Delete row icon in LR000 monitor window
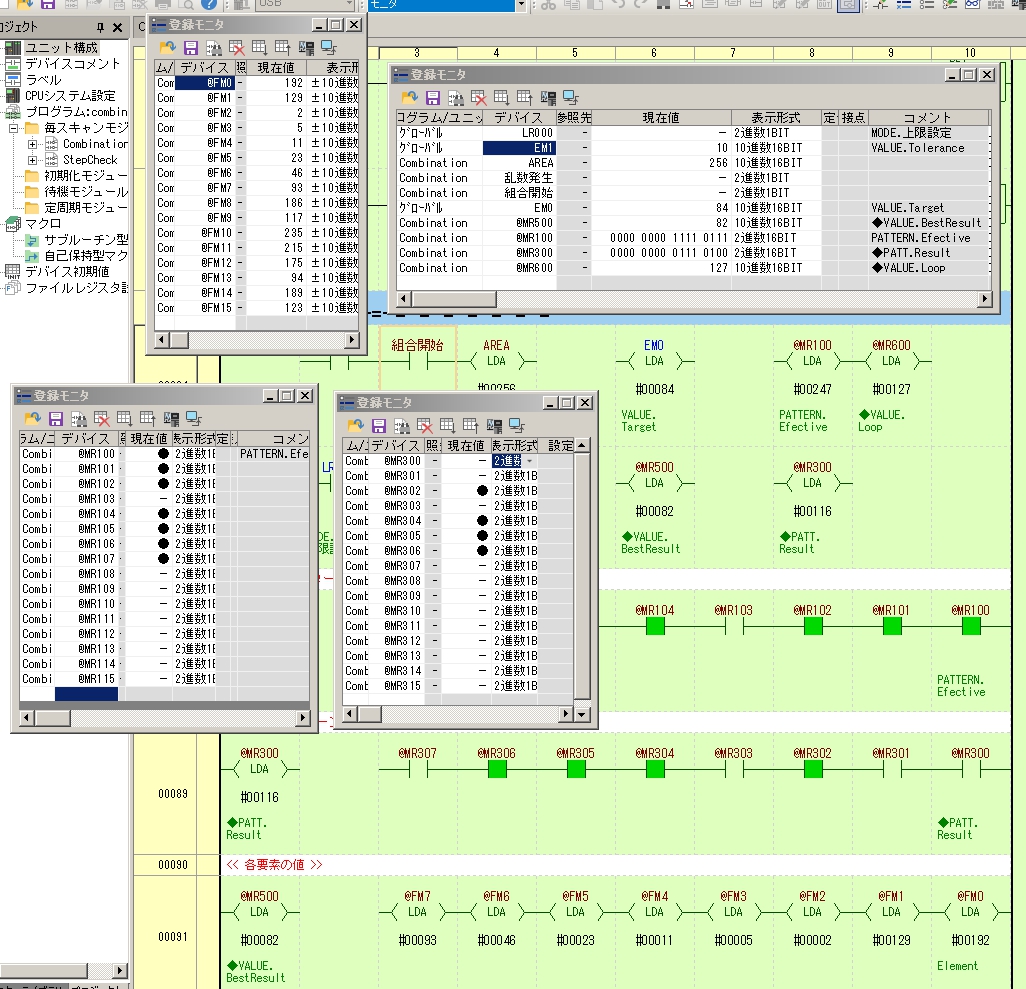The image size is (1026, 989). coord(478,98)
